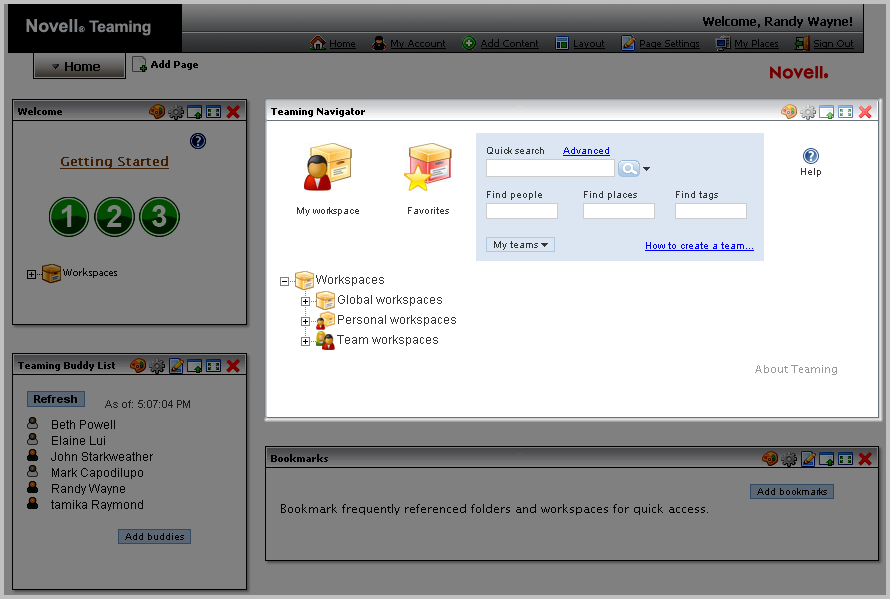Expand the Bookmarks panel with the maximize arrows icon
890x599 pixels.
click(844, 459)
